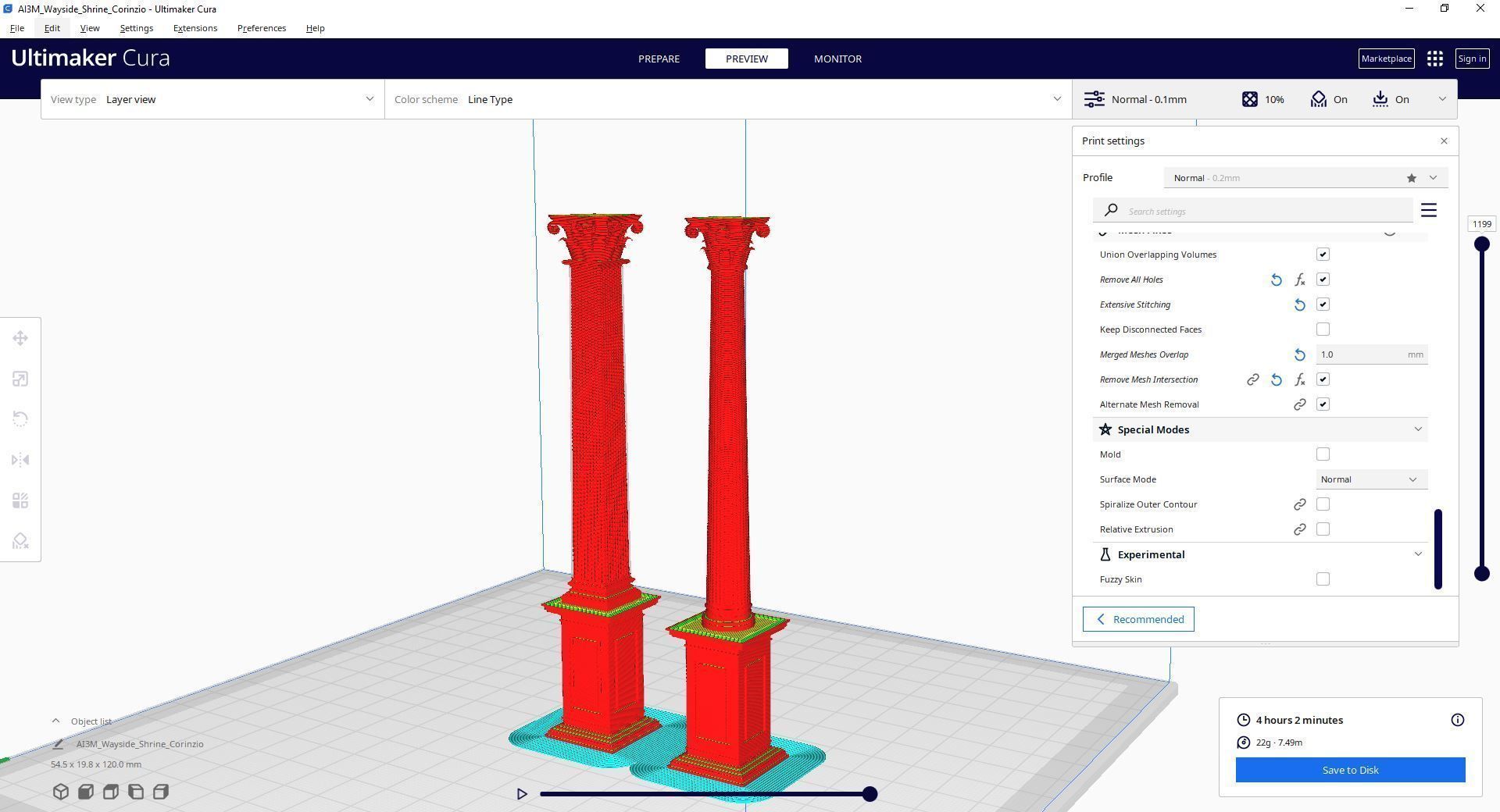Screen dimensions: 1500x812
Task: Close the Print settings panel
Action: click(1444, 141)
